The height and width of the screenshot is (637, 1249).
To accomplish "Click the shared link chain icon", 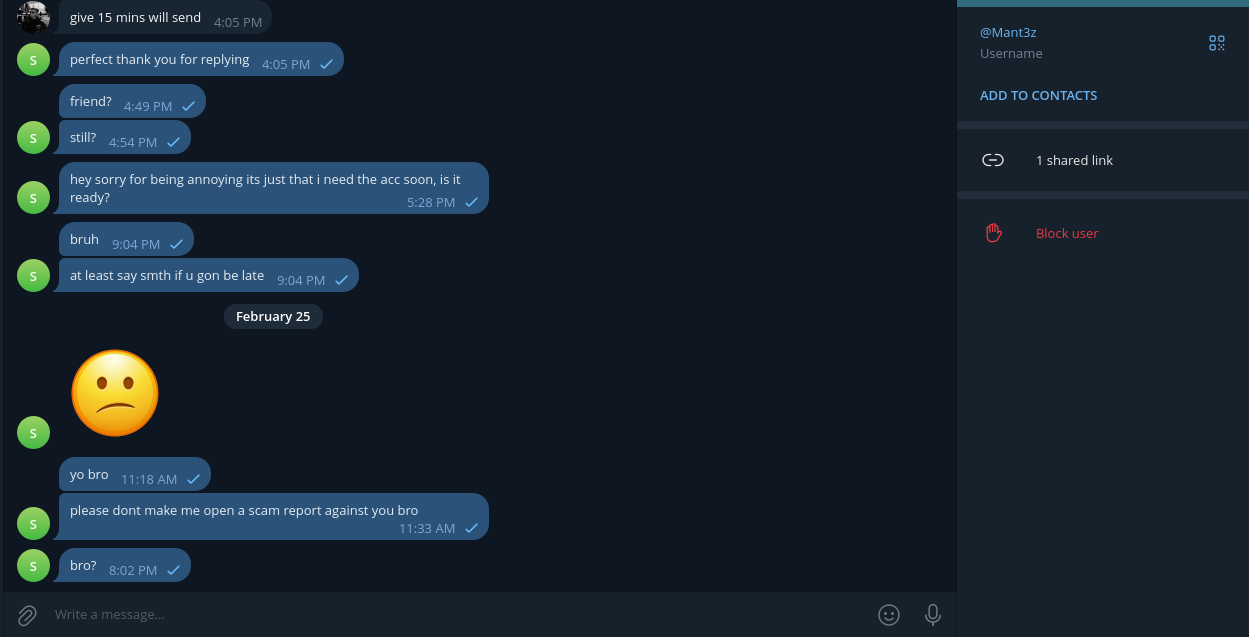I will click(993, 160).
